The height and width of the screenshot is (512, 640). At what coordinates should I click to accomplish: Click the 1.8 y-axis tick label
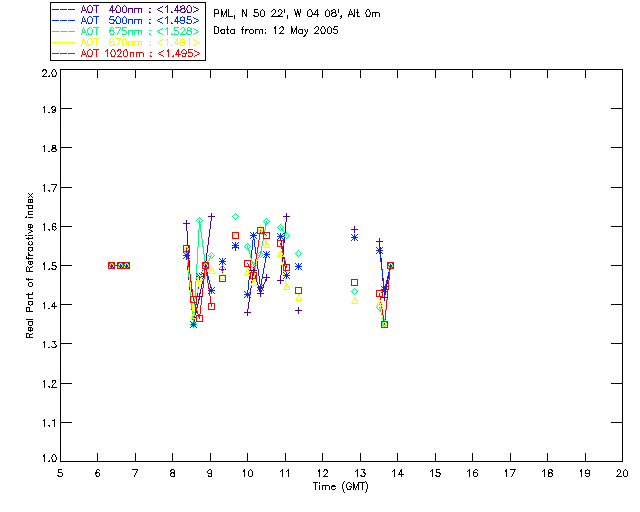click(49, 148)
